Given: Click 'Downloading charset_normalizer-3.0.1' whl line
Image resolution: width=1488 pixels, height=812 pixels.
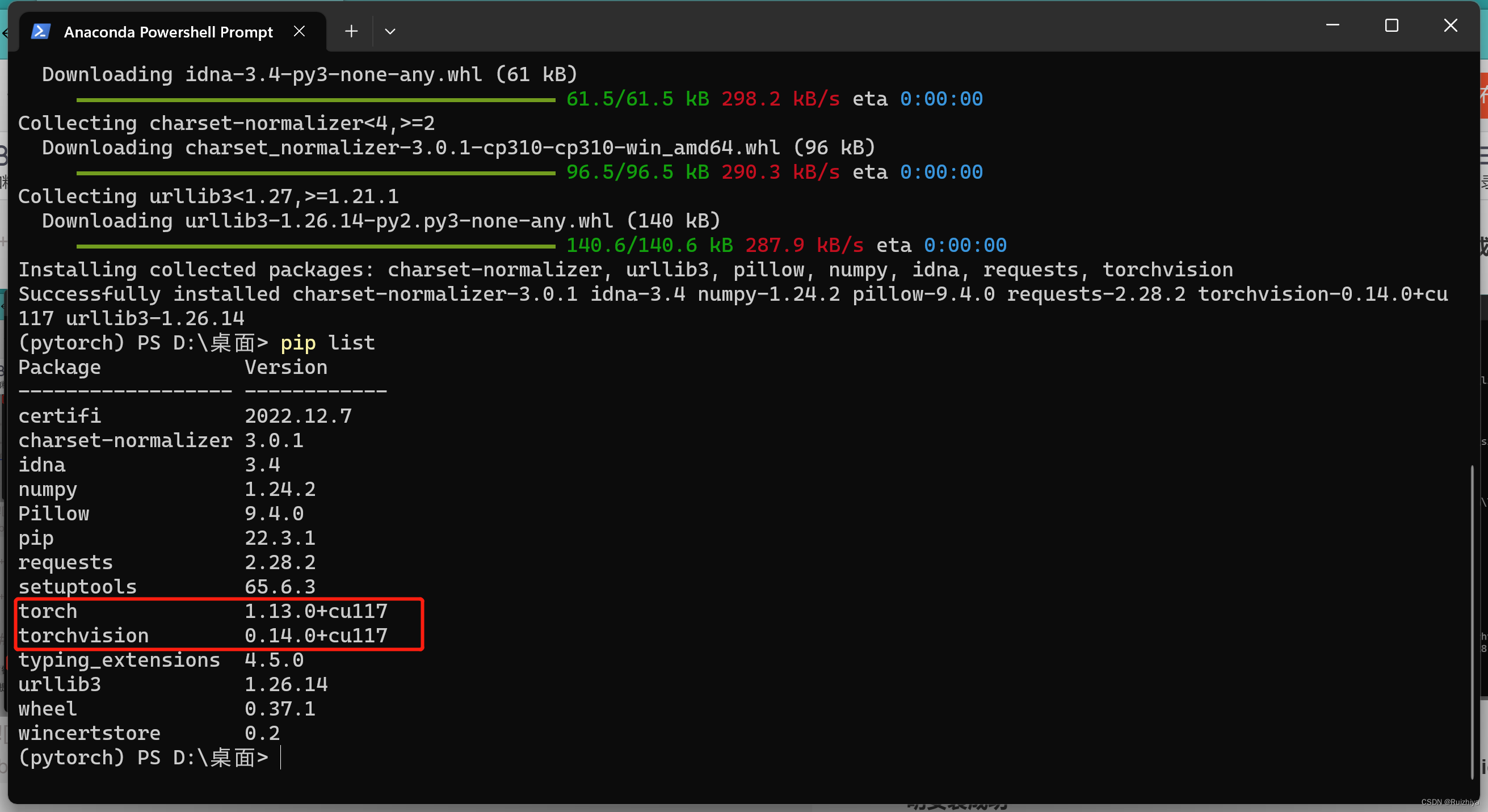Looking at the screenshot, I should tap(459, 148).
